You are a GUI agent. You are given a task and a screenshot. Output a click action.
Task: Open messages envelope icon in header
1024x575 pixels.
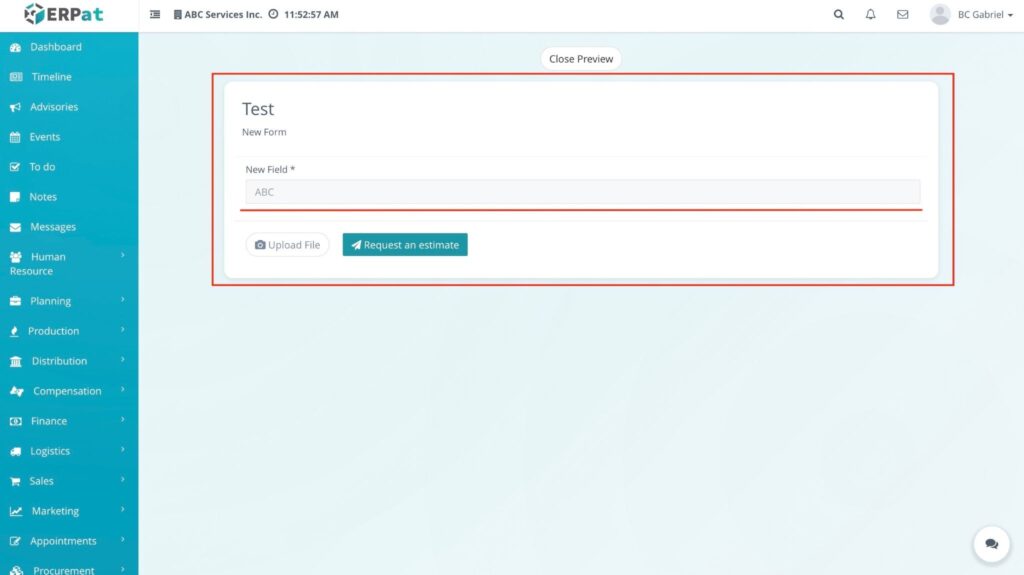[903, 14]
